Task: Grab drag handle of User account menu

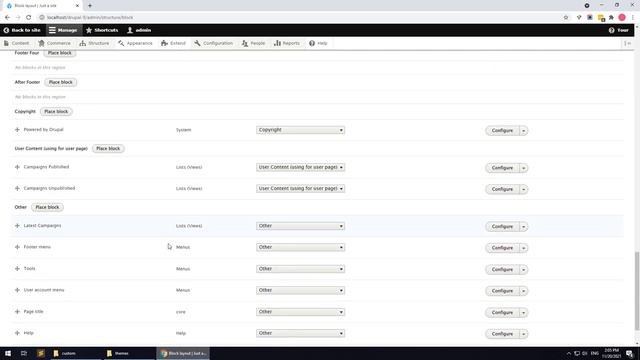Action: tap(17, 290)
